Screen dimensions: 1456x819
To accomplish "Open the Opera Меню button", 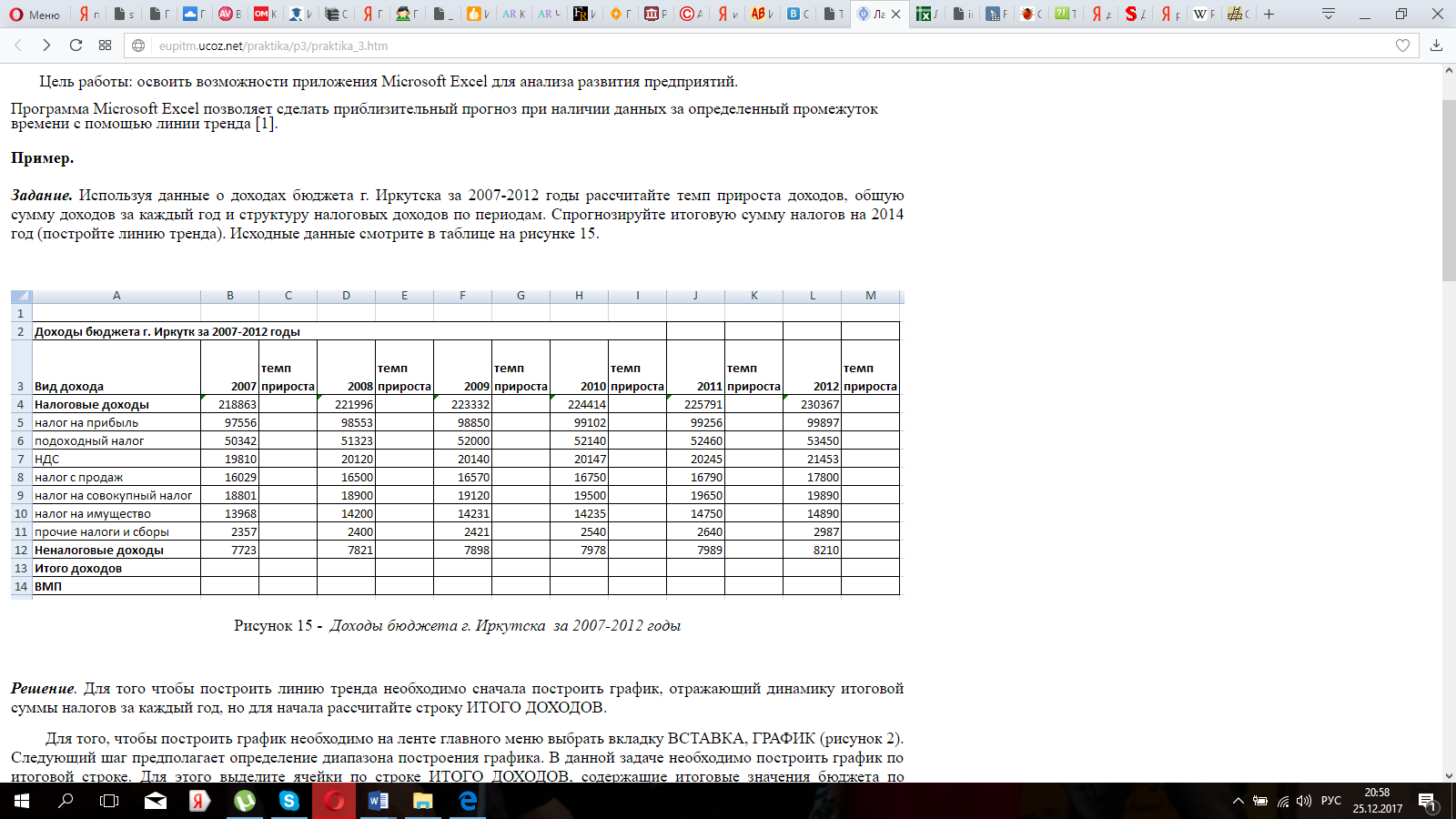I will coord(35,14).
